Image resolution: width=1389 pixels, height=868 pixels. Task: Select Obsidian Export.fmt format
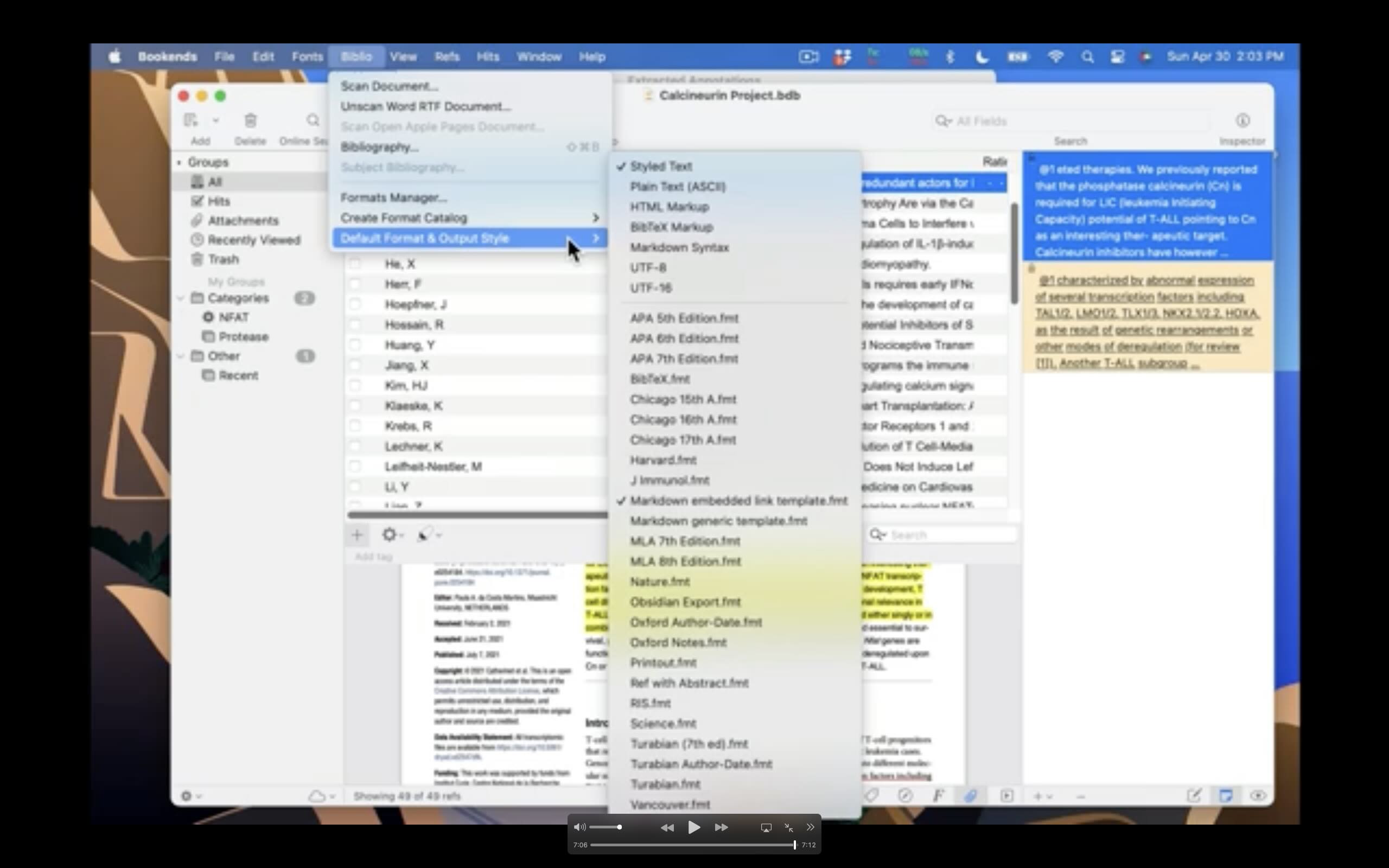[685, 602]
